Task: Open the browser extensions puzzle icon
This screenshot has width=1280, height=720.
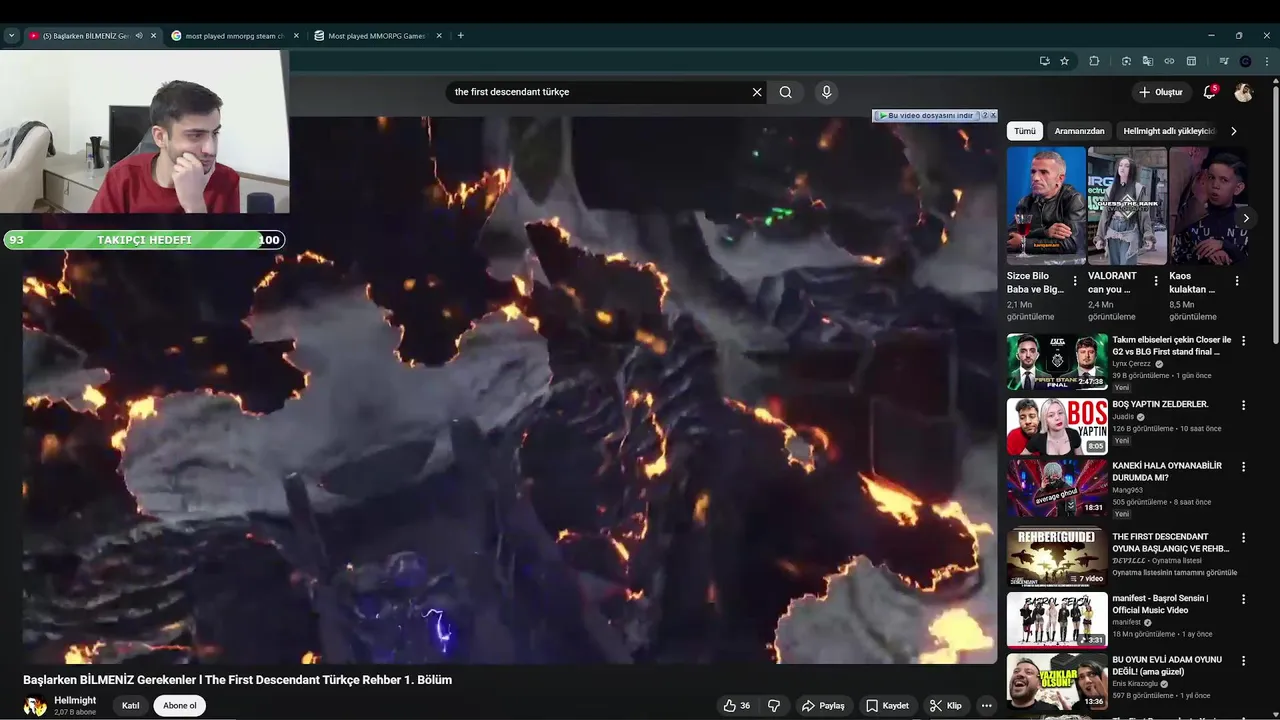Action: (x=1094, y=61)
